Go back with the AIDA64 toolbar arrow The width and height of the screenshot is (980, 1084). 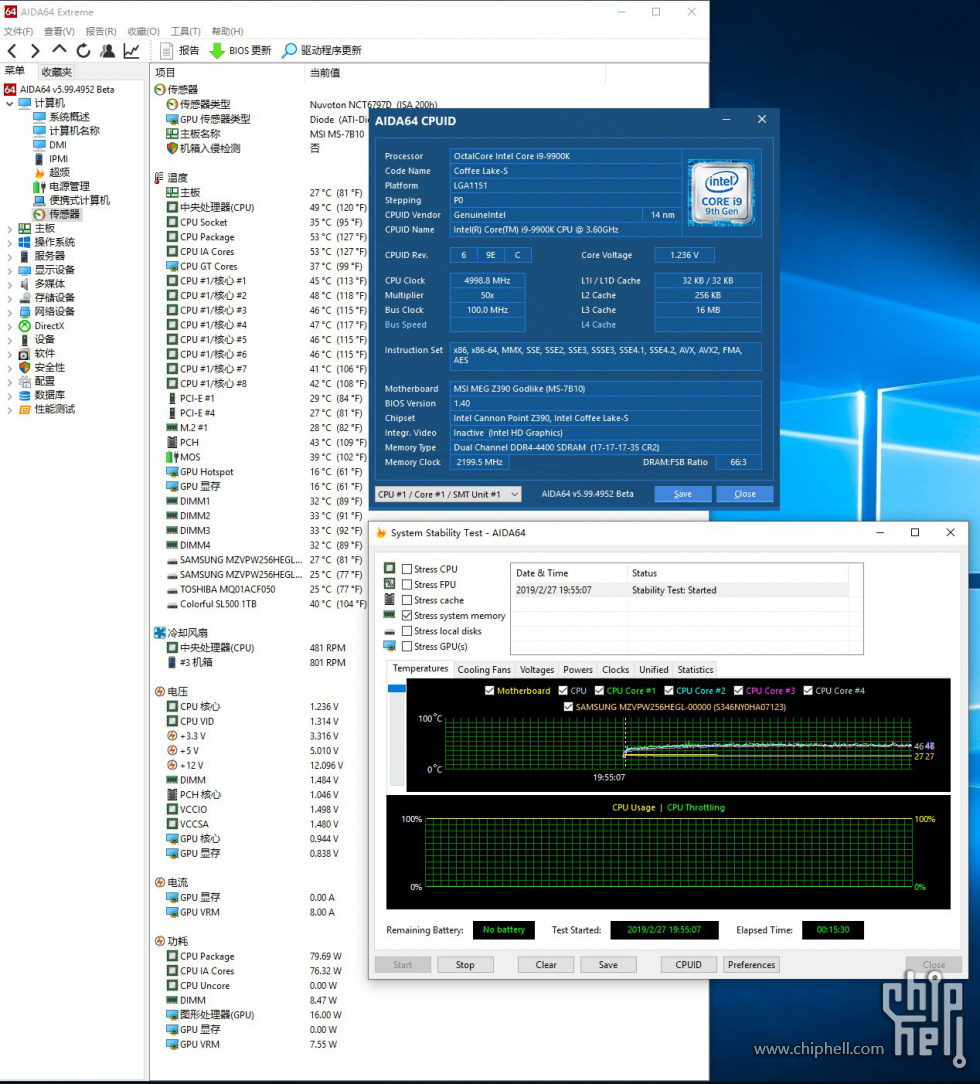click(12, 50)
